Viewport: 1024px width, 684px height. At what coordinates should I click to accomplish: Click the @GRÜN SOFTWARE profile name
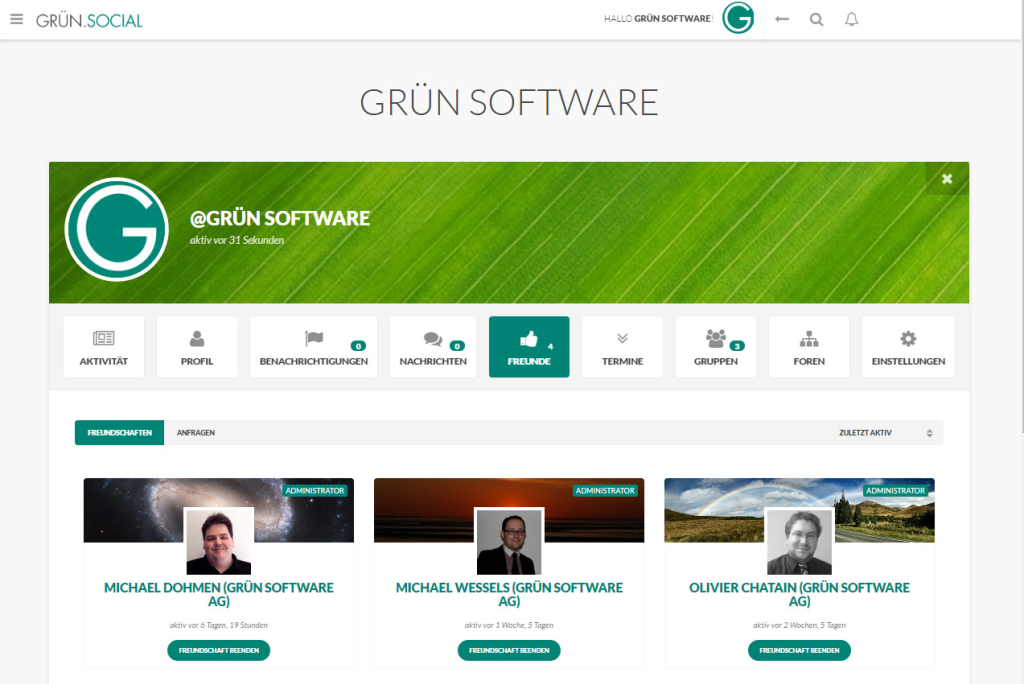pos(280,218)
